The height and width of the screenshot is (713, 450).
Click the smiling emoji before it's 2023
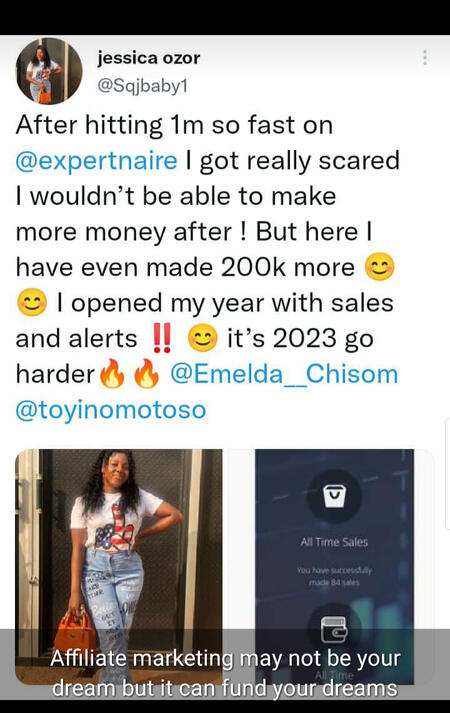pos(203,339)
